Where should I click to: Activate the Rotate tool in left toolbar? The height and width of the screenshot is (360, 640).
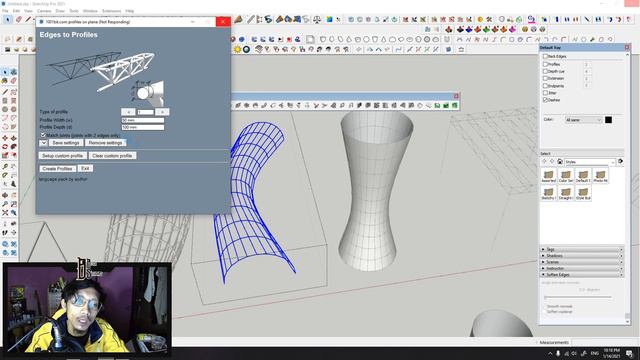[x=5, y=147]
